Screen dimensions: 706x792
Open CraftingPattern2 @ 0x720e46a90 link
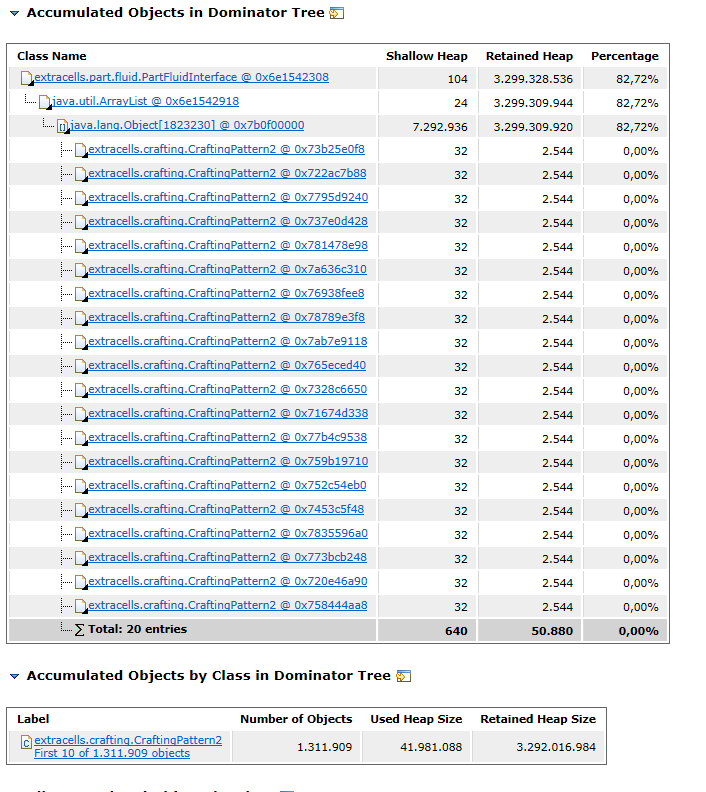point(228,581)
